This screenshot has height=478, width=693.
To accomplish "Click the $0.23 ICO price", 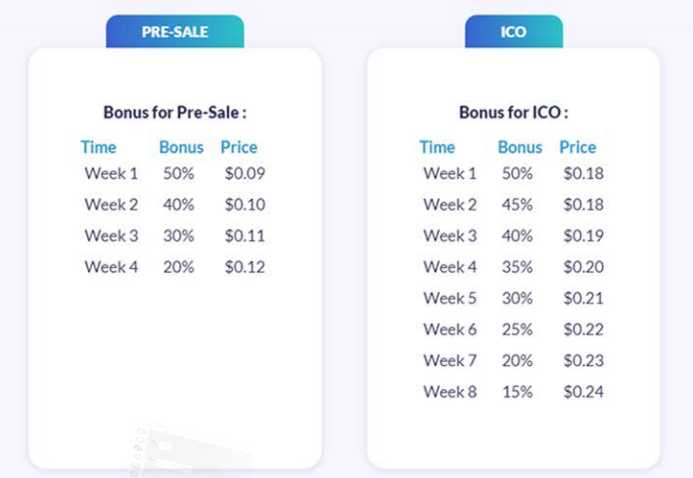I will click(583, 360).
